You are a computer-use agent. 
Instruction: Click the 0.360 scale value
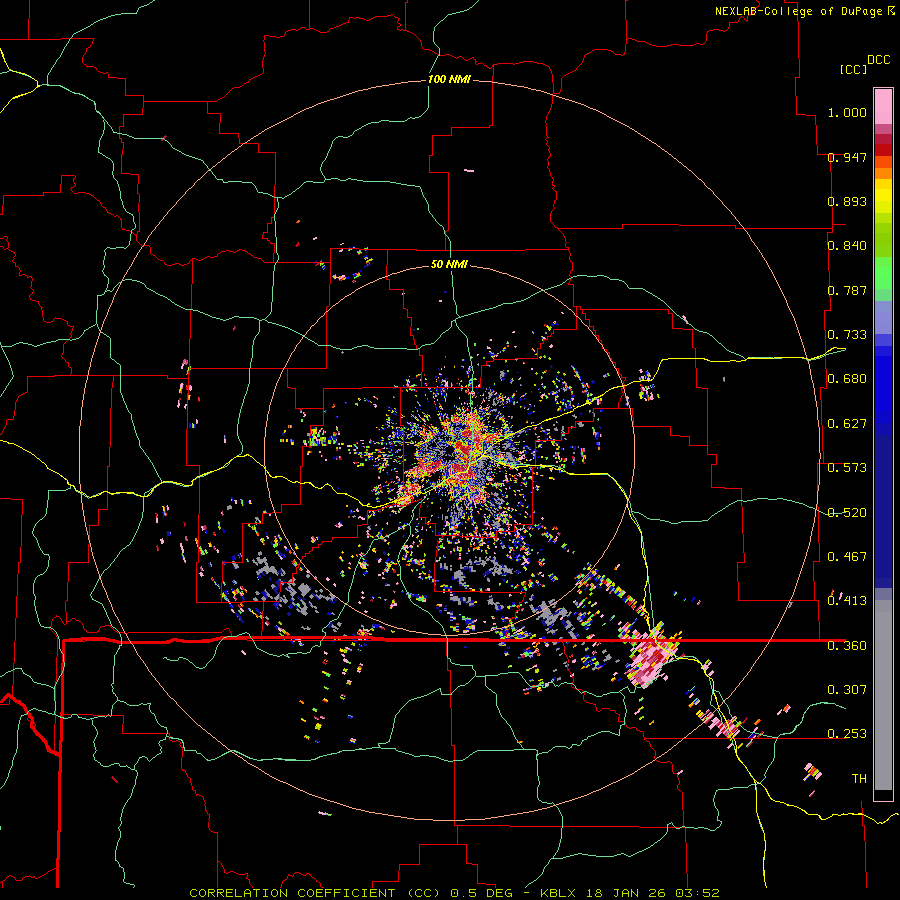(847, 646)
